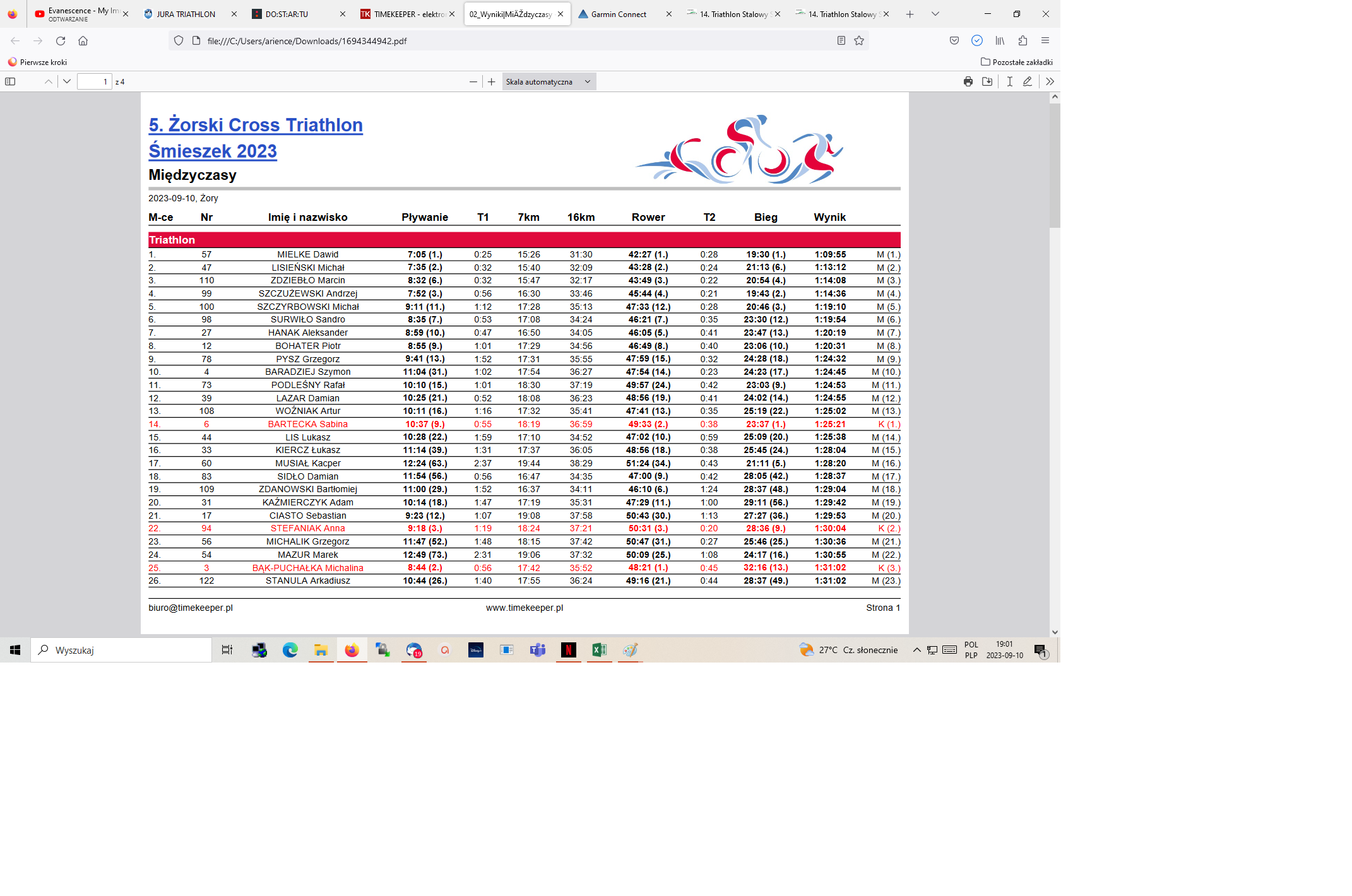Open 5. Żorski Cross Triathlon link
The image size is (1352, 896).
coord(256,125)
